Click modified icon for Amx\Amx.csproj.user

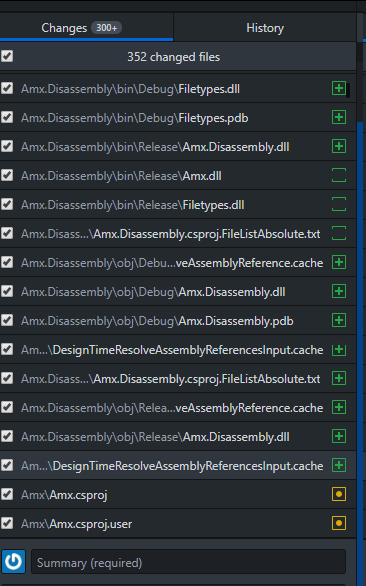(339, 523)
